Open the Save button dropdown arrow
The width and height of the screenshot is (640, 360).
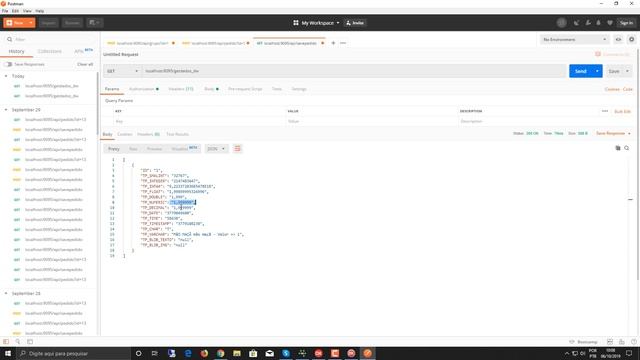[x=627, y=71]
